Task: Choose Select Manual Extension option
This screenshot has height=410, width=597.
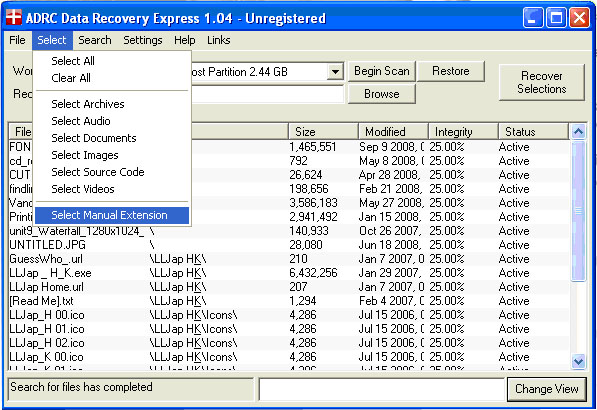Action: tap(112, 215)
